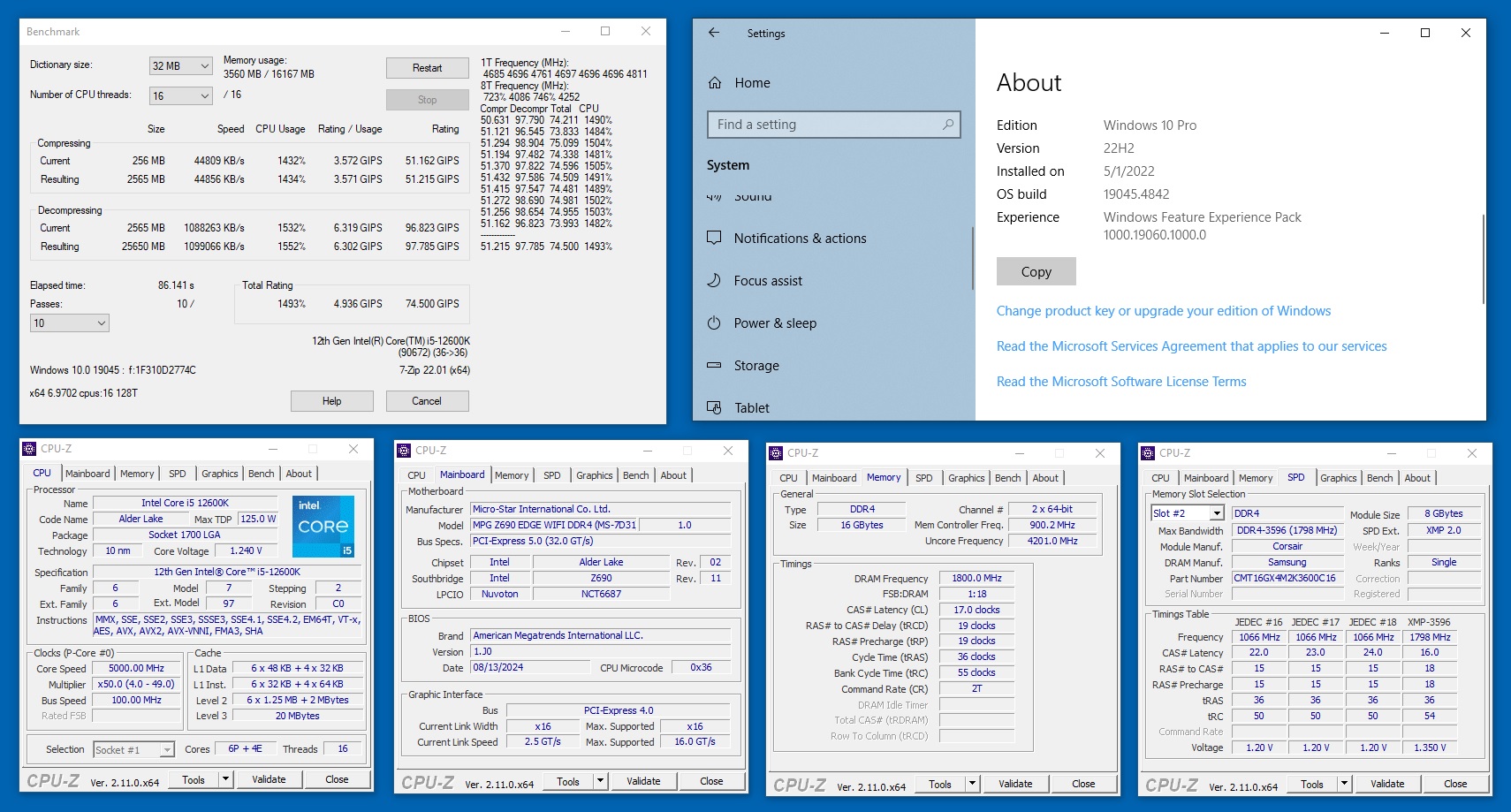The width and height of the screenshot is (1511, 812).
Task: Click the Storage drive icon
Action: [715, 365]
